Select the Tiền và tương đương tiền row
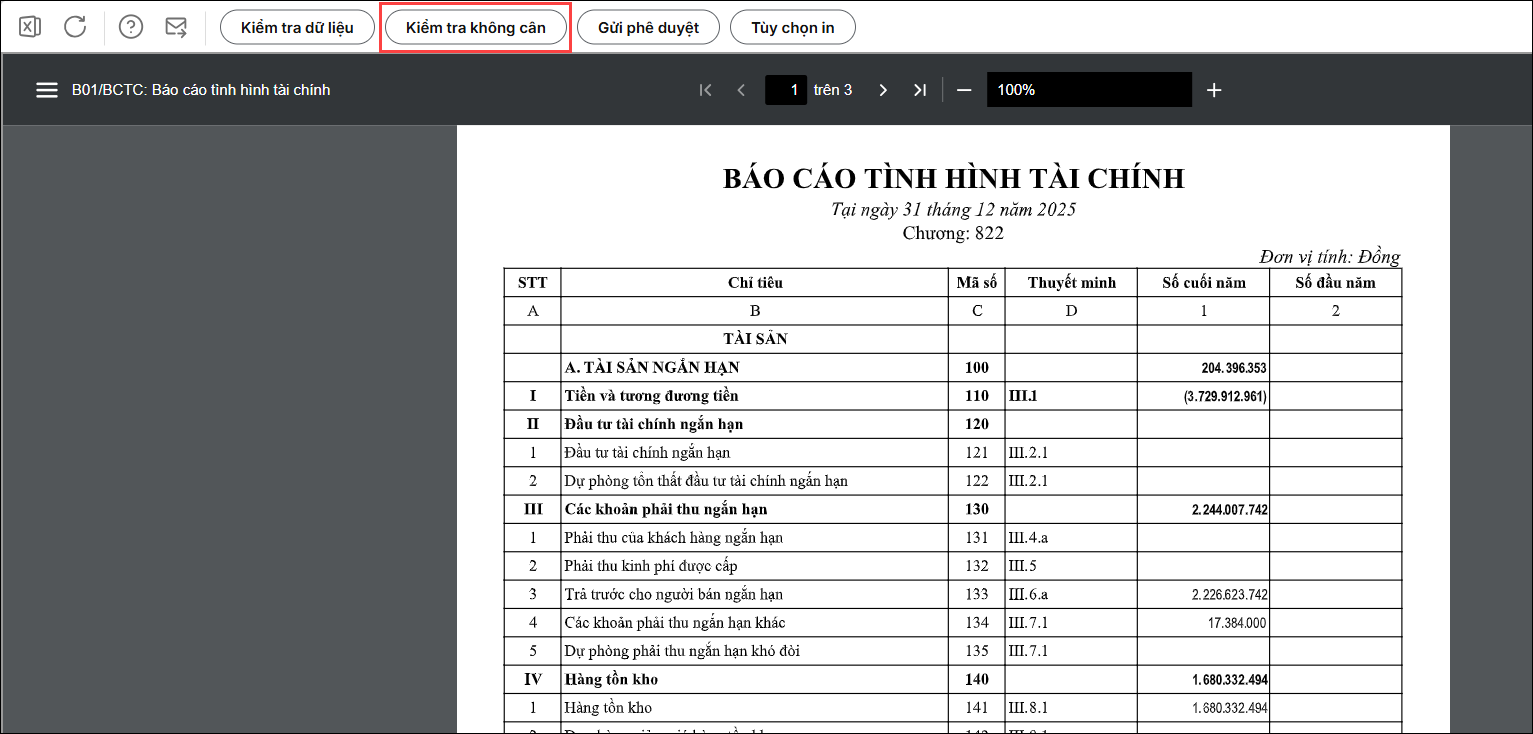This screenshot has height=734, width=1533. (x=651, y=396)
